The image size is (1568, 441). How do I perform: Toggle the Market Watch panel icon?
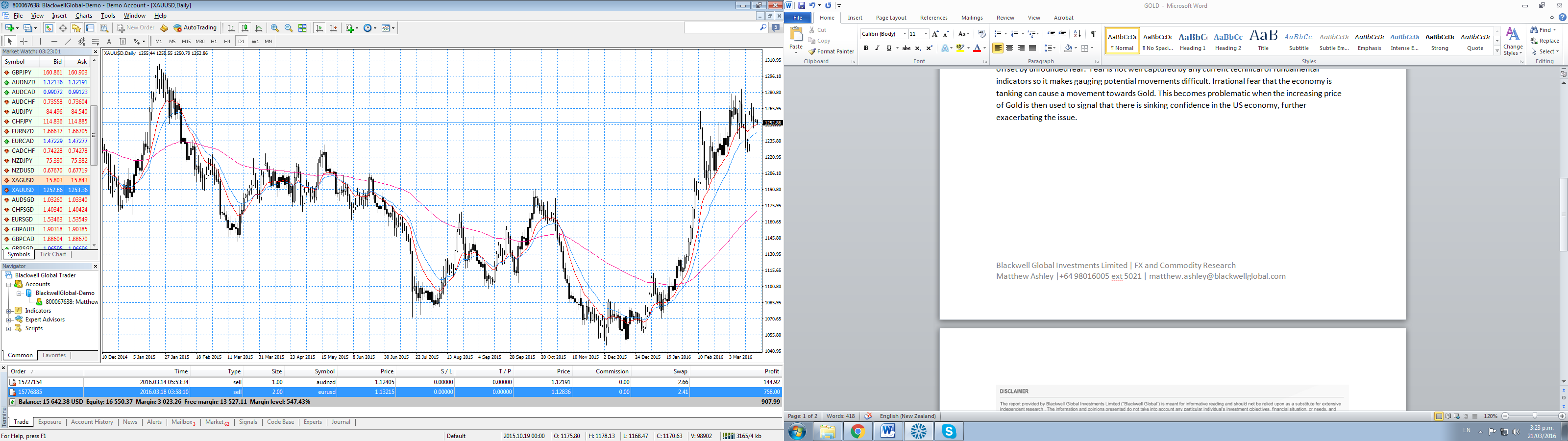coord(49,28)
